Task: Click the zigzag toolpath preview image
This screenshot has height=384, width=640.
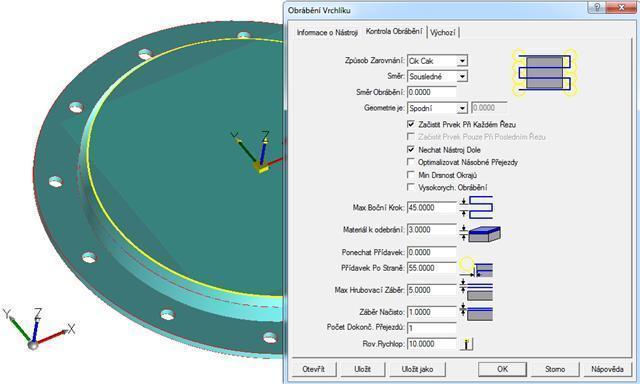Action: point(544,73)
